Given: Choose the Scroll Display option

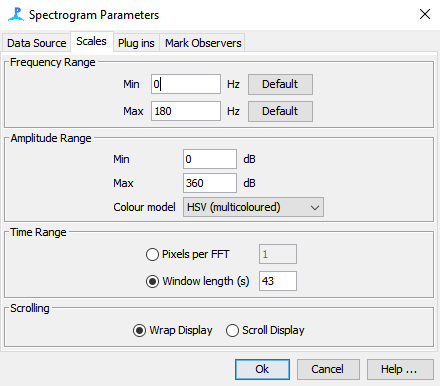Looking at the screenshot, I should click(x=232, y=330).
